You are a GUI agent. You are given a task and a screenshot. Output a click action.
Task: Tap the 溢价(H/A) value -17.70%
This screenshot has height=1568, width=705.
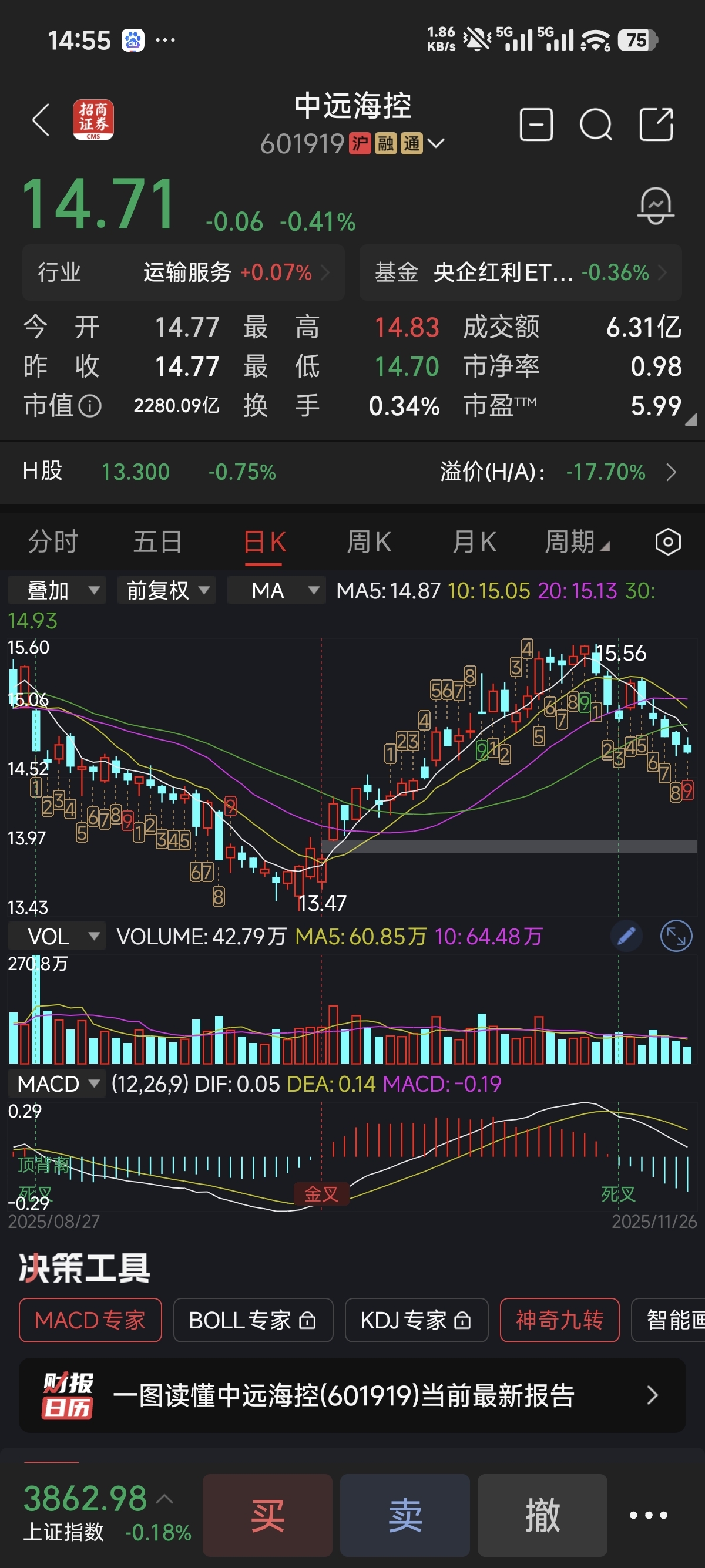605,472
